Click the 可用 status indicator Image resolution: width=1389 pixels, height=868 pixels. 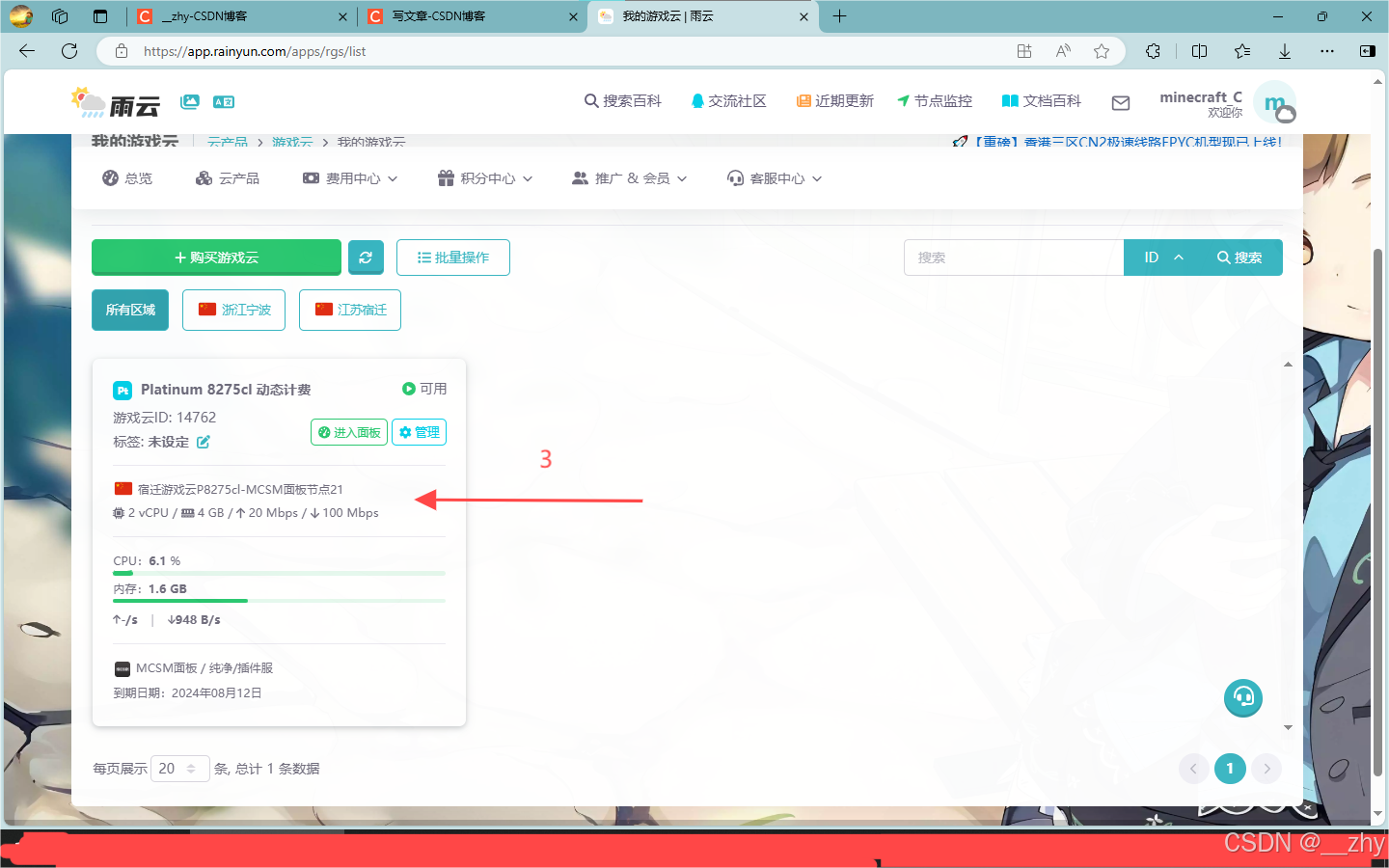pos(424,389)
